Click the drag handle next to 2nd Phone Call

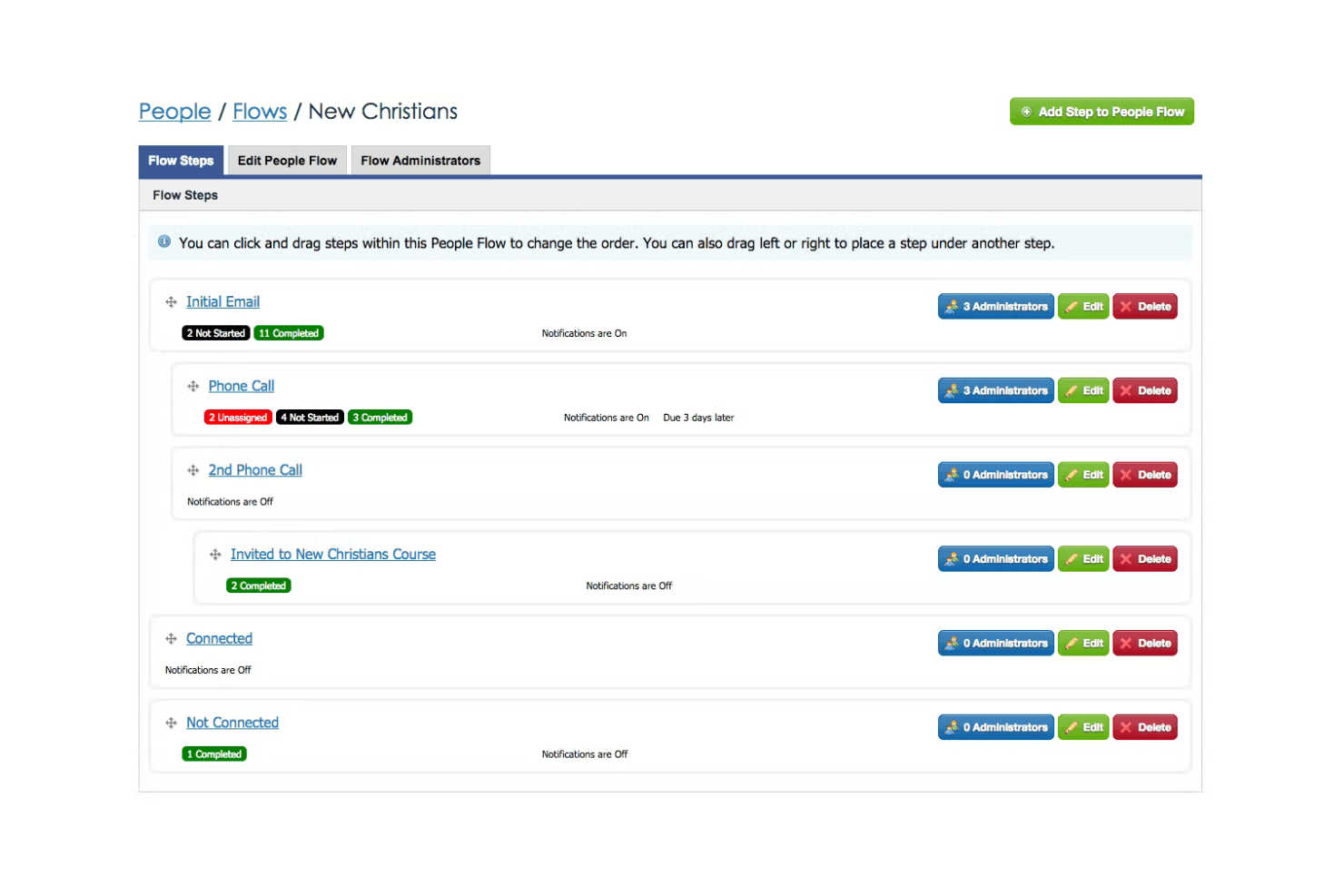click(x=193, y=470)
